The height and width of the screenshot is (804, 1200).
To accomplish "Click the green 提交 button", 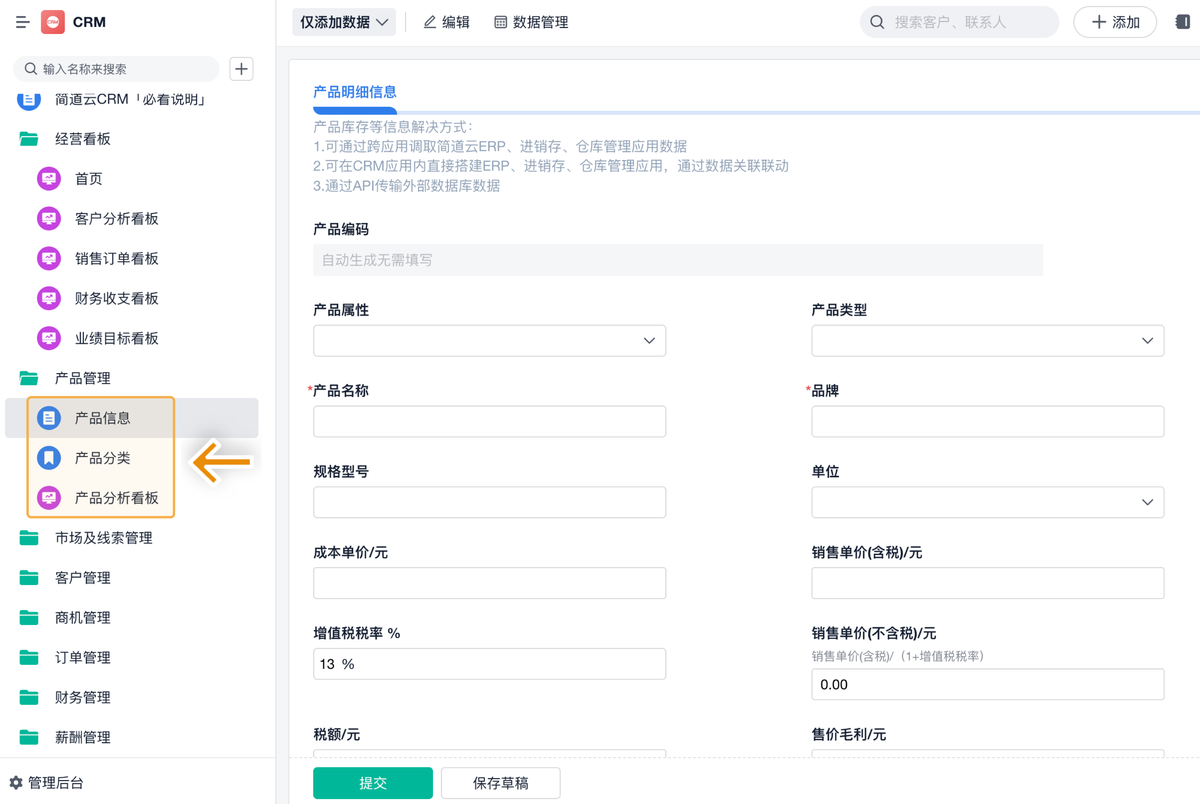I will pos(373,783).
